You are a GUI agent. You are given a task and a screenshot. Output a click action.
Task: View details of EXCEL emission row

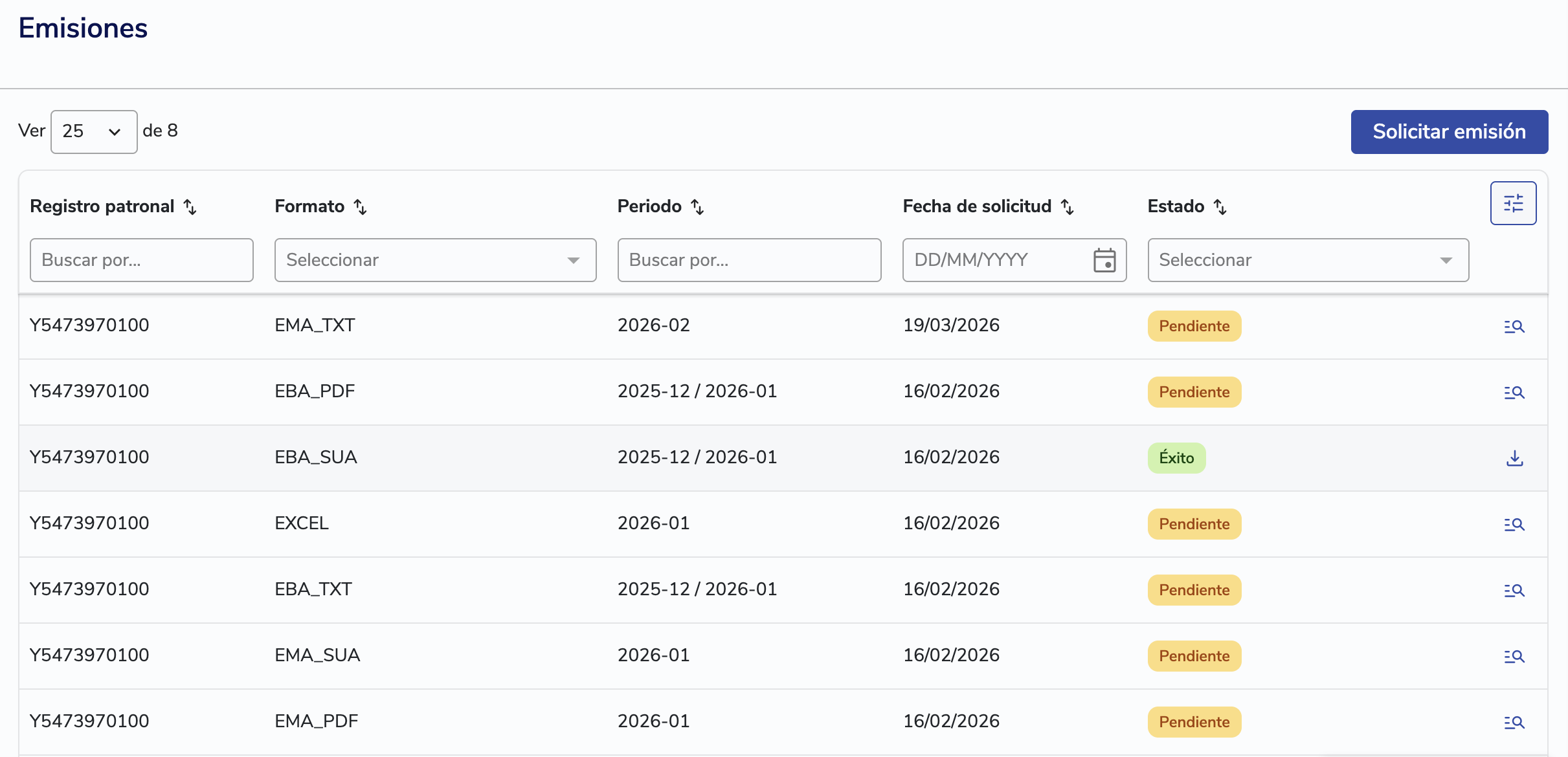1514,525
